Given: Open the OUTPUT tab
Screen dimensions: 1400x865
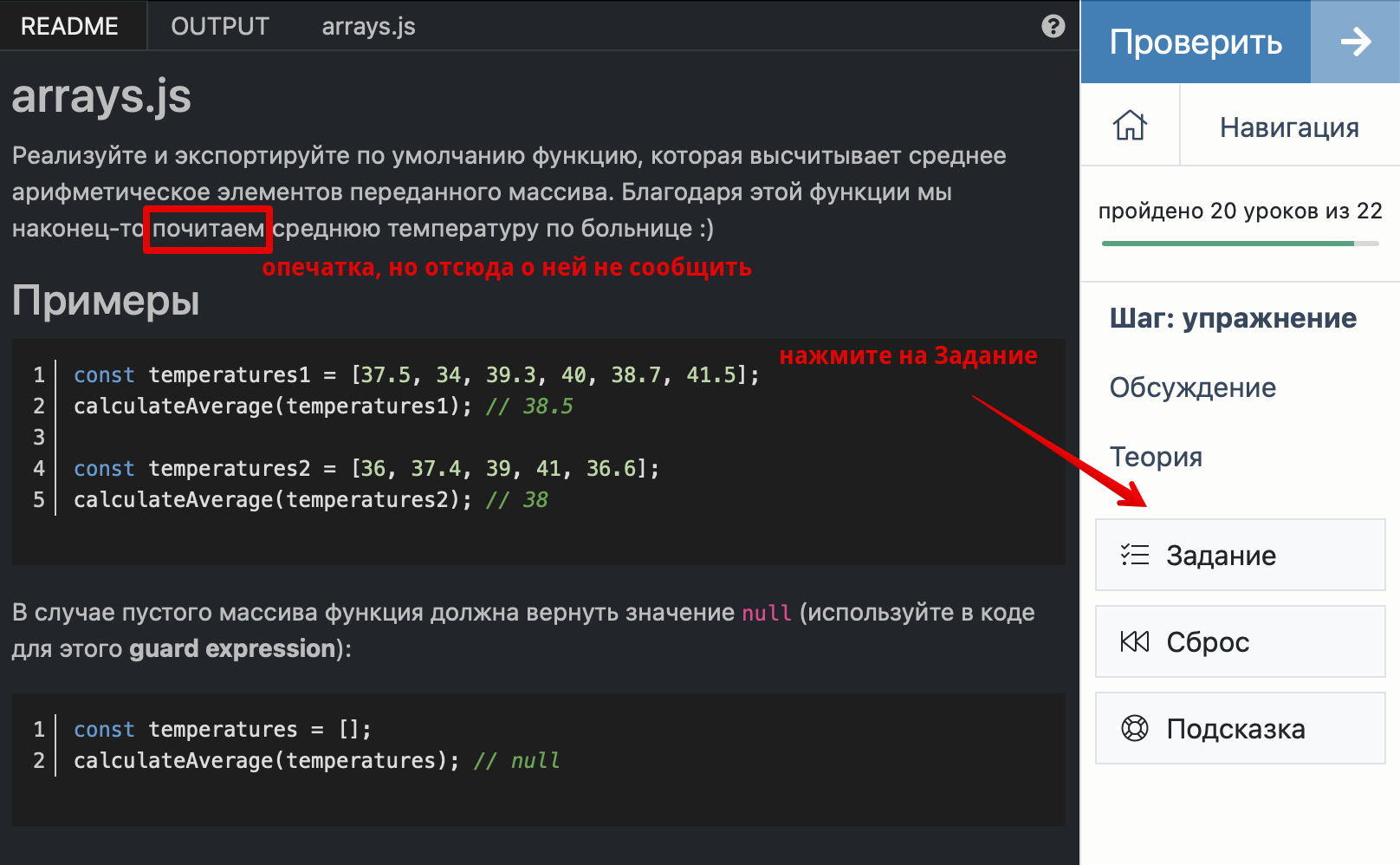Looking at the screenshot, I should [220, 26].
